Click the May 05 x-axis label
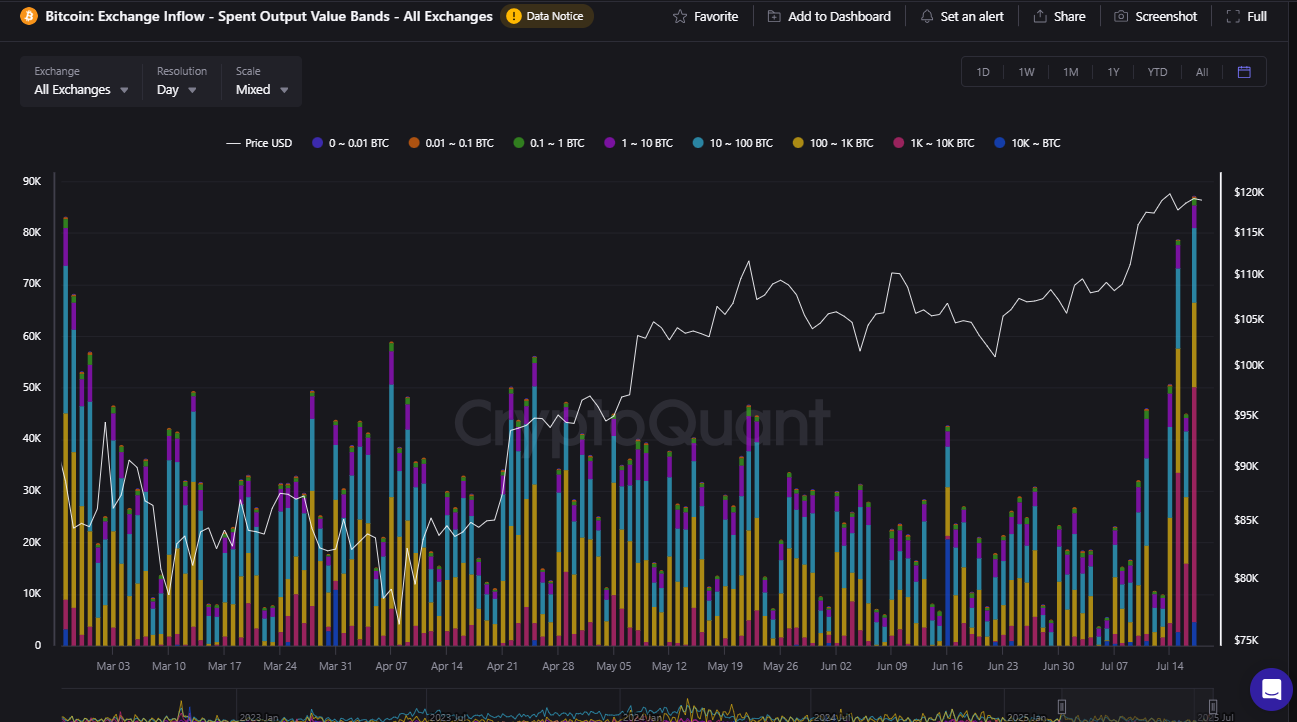 613,665
